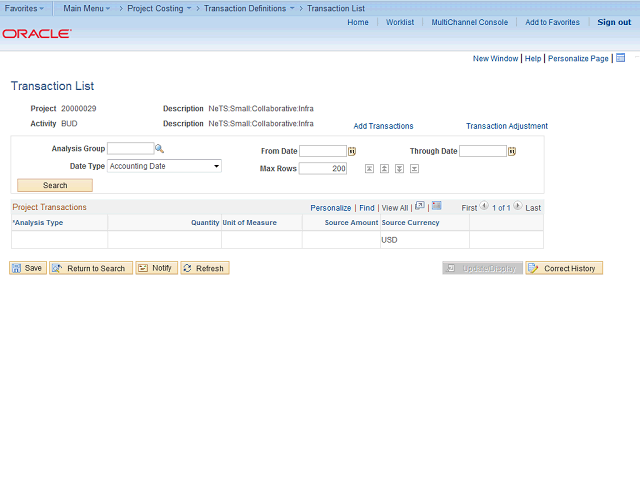Click the previous rows navigation icon
Viewport: 640px width, 480px height.
pos(384,169)
